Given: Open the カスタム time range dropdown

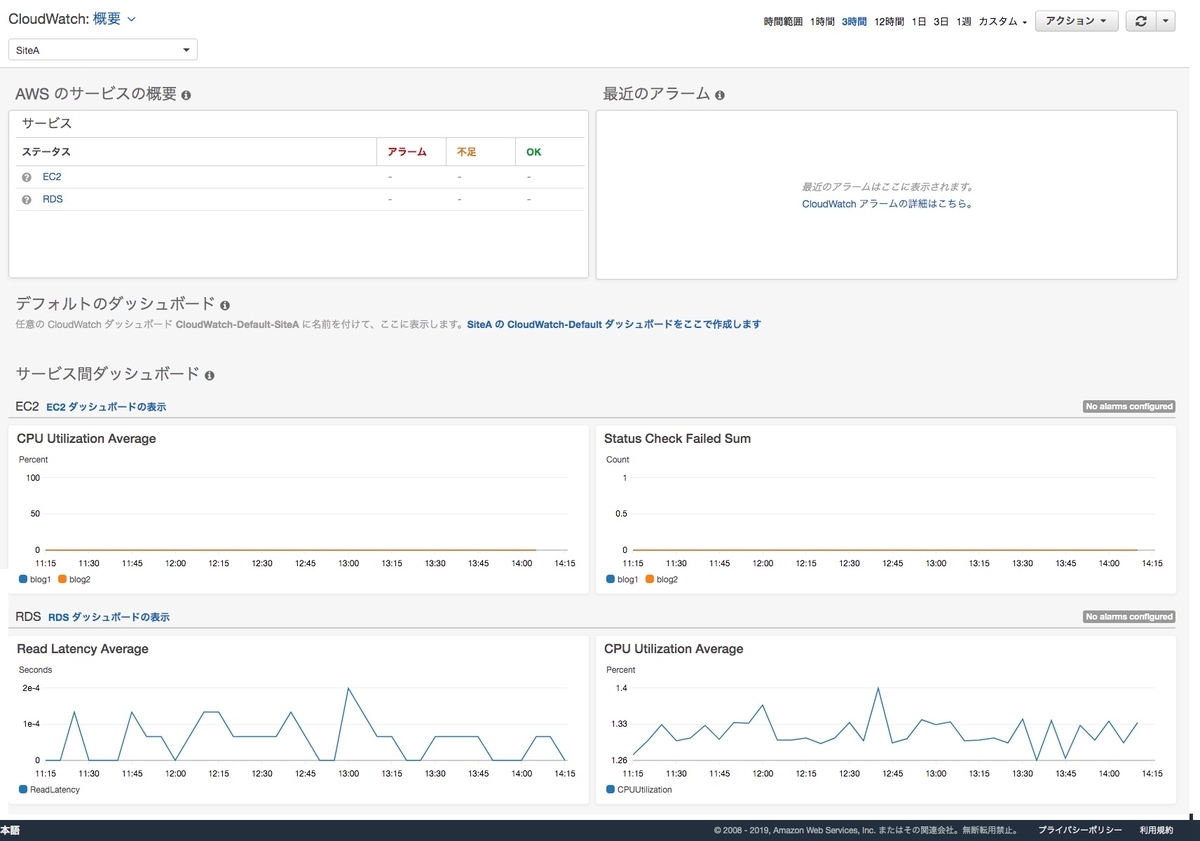Looking at the screenshot, I should (x=1003, y=21).
